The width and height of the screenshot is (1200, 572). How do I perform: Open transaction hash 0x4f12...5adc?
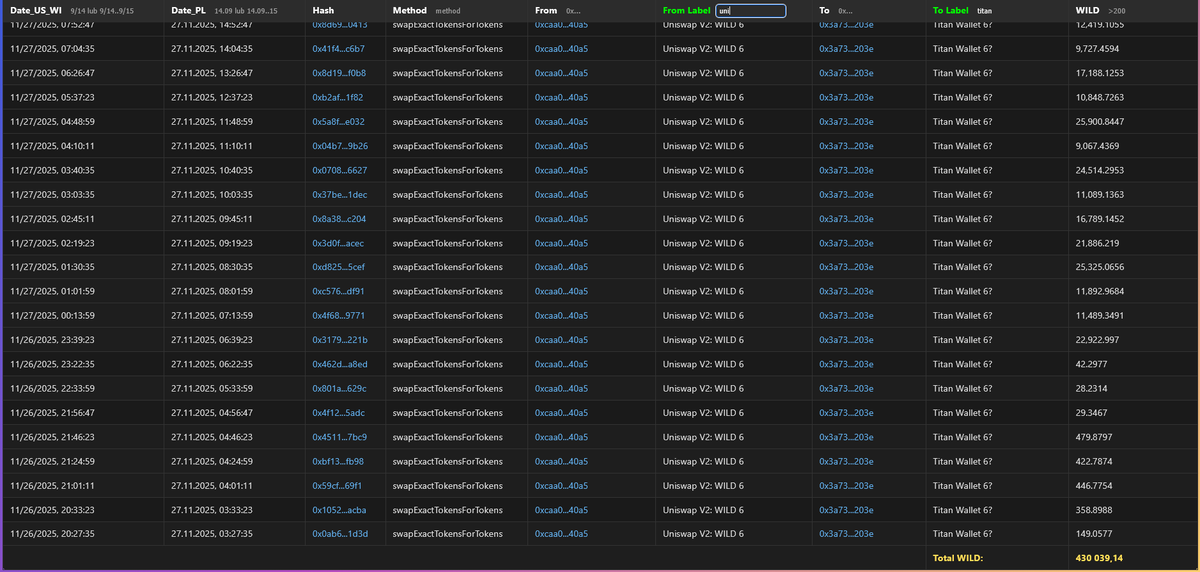pyautogui.click(x=339, y=412)
